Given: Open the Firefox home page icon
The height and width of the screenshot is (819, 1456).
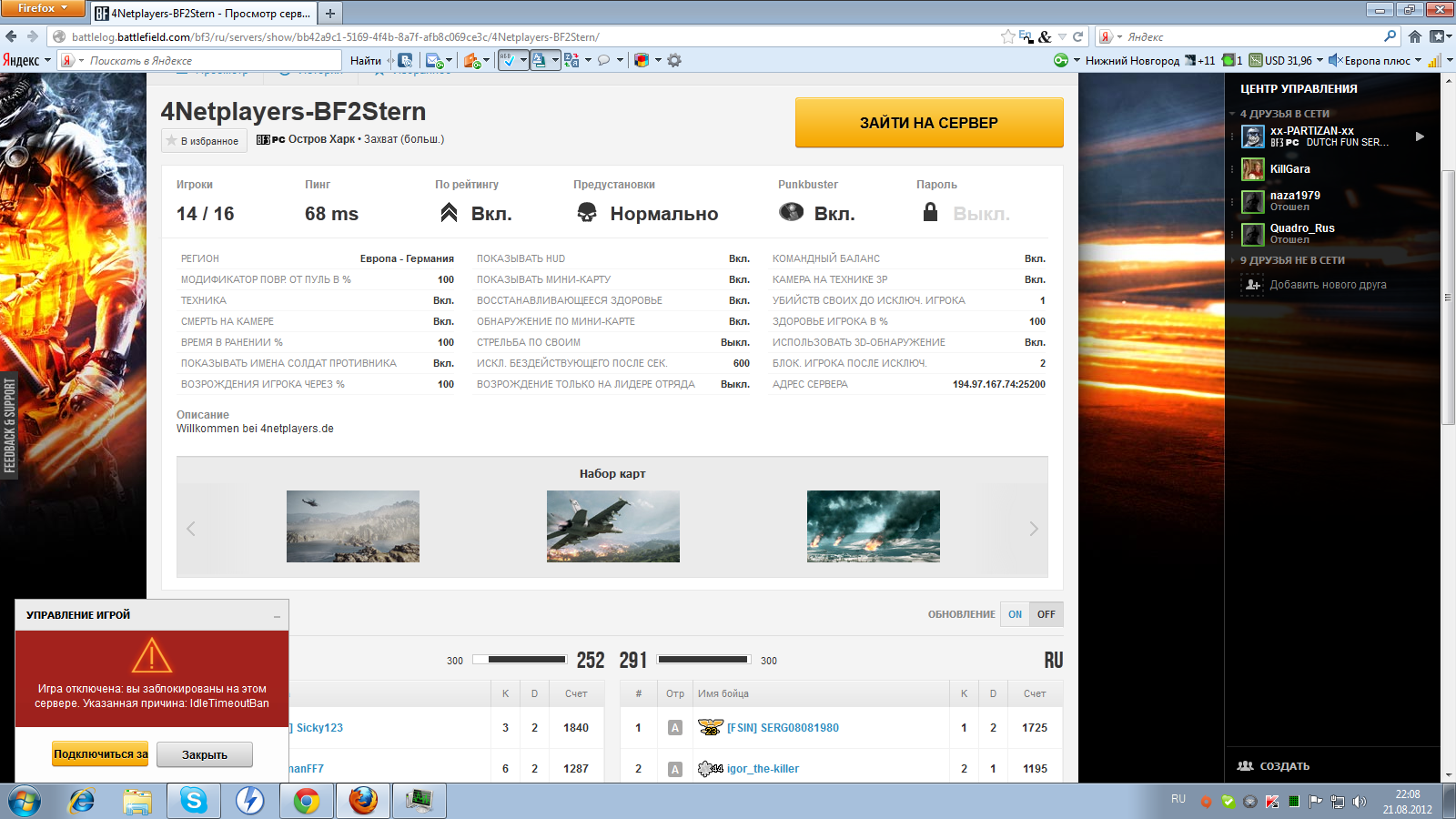Looking at the screenshot, I should [x=1415, y=36].
